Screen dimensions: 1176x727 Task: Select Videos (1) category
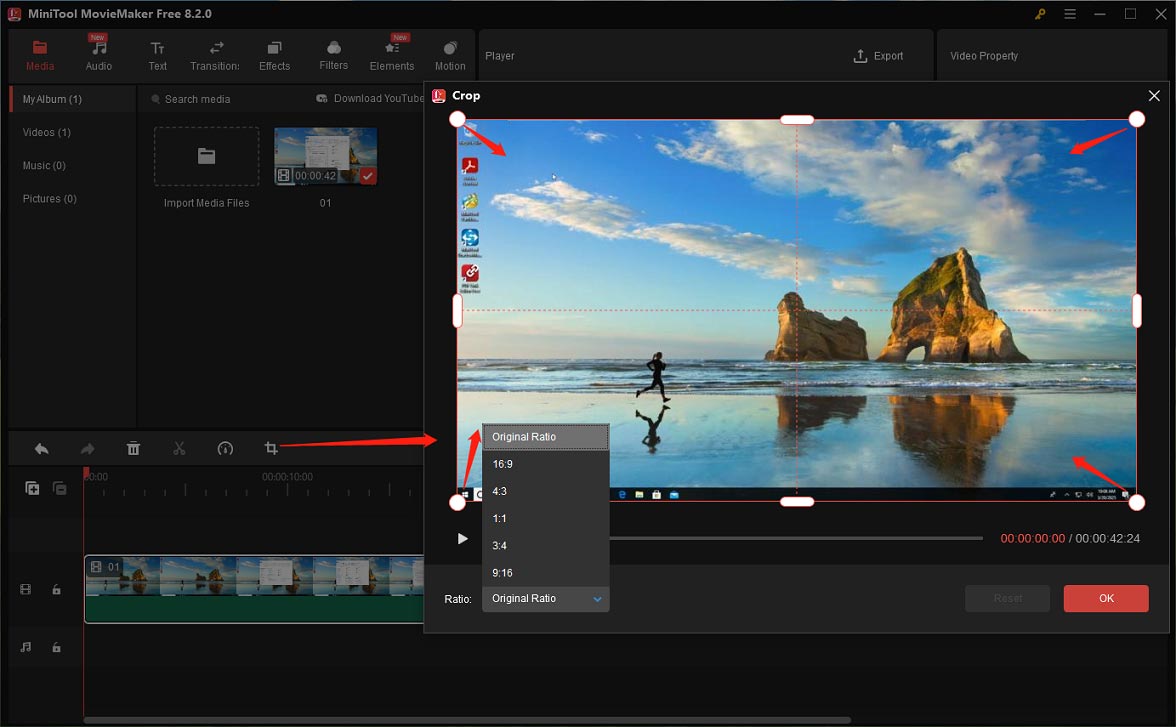(x=46, y=132)
